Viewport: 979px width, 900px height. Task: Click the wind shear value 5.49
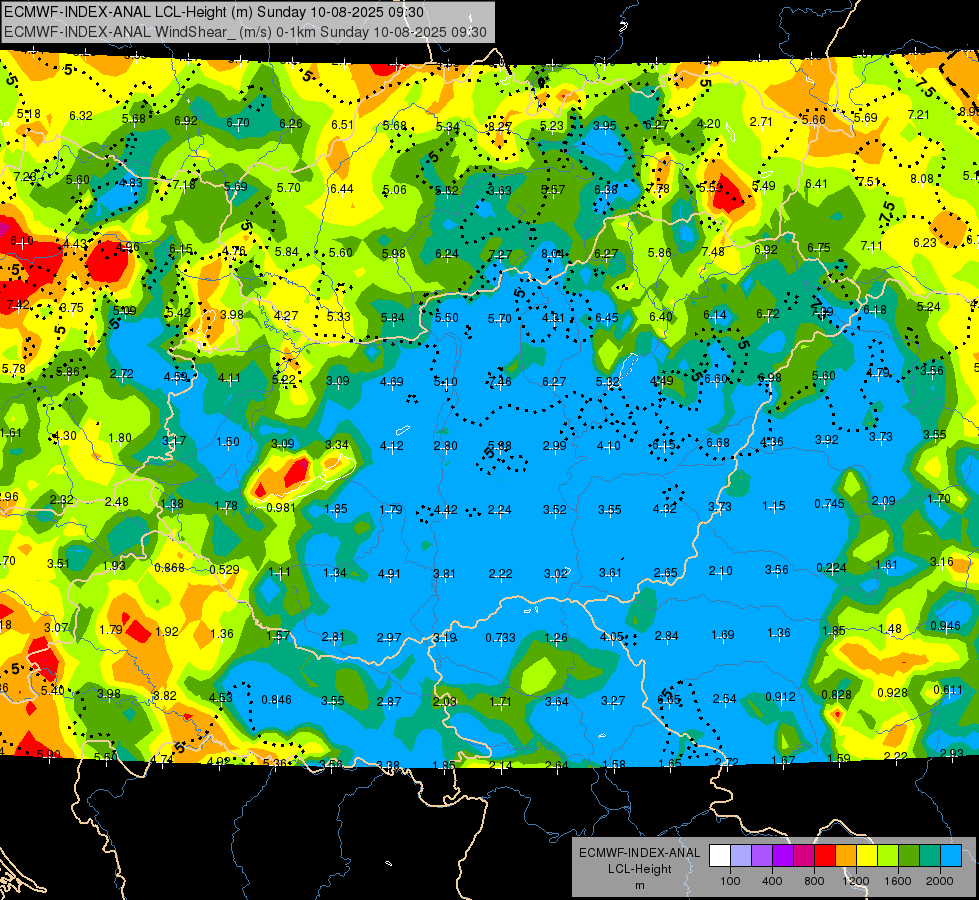(x=764, y=185)
